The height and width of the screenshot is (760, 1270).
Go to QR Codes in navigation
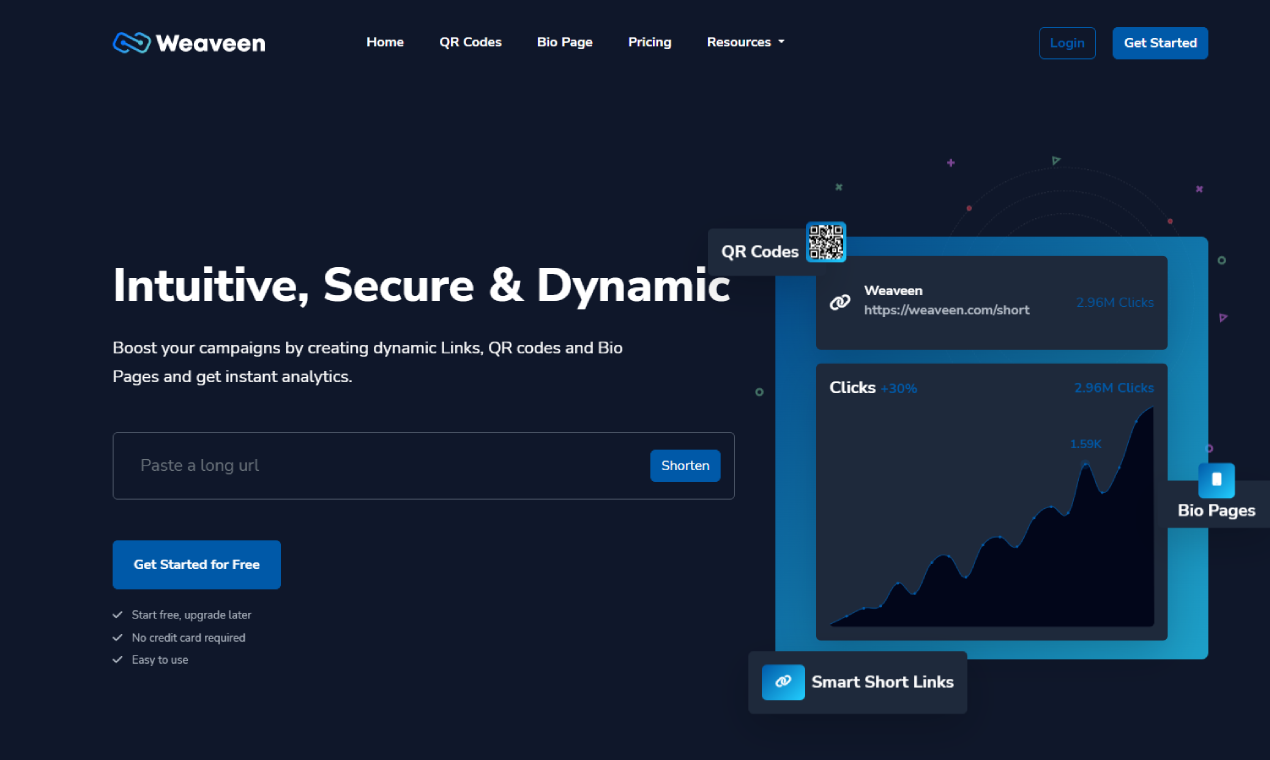tap(471, 42)
